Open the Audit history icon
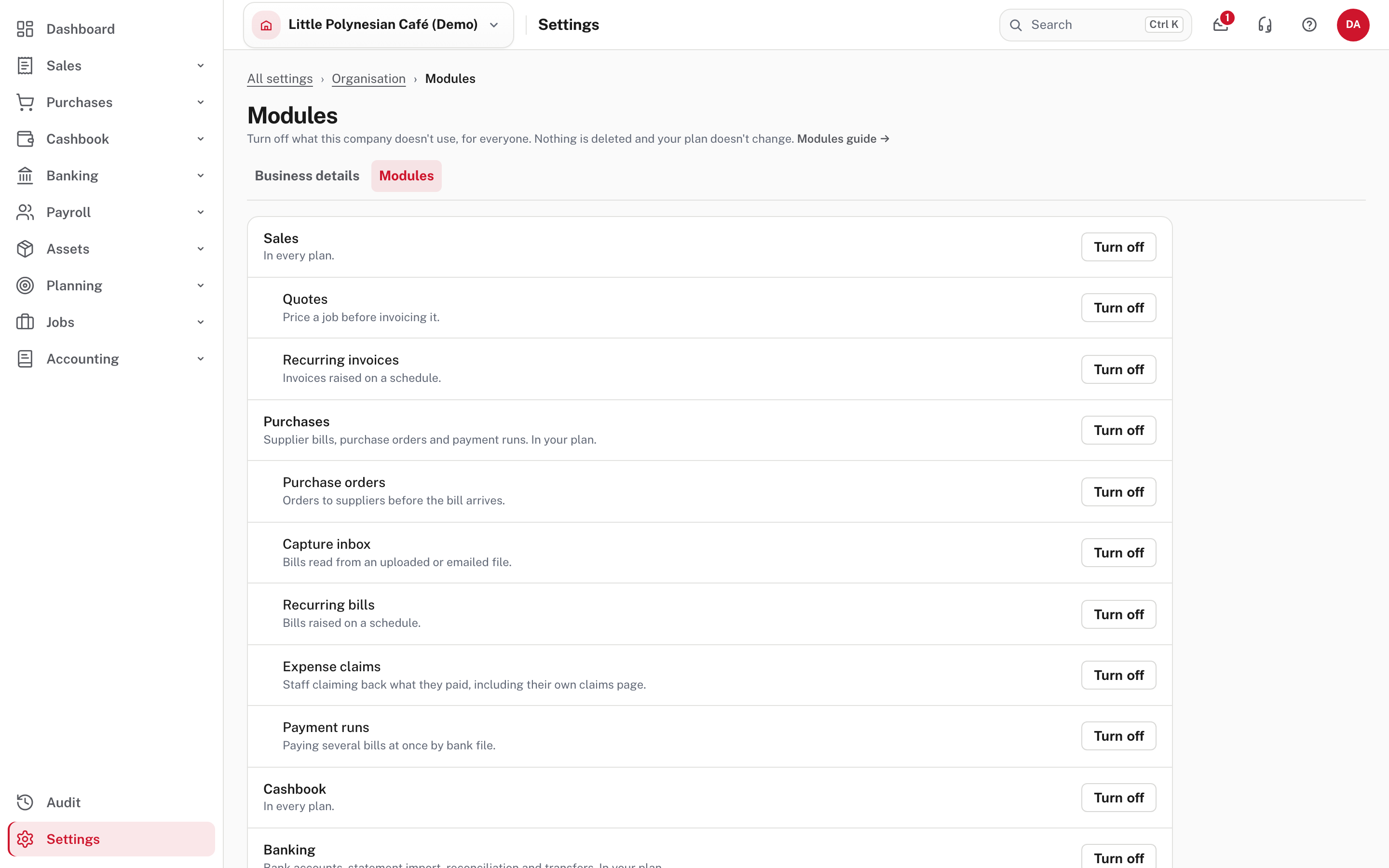 pyautogui.click(x=25, y=802)
